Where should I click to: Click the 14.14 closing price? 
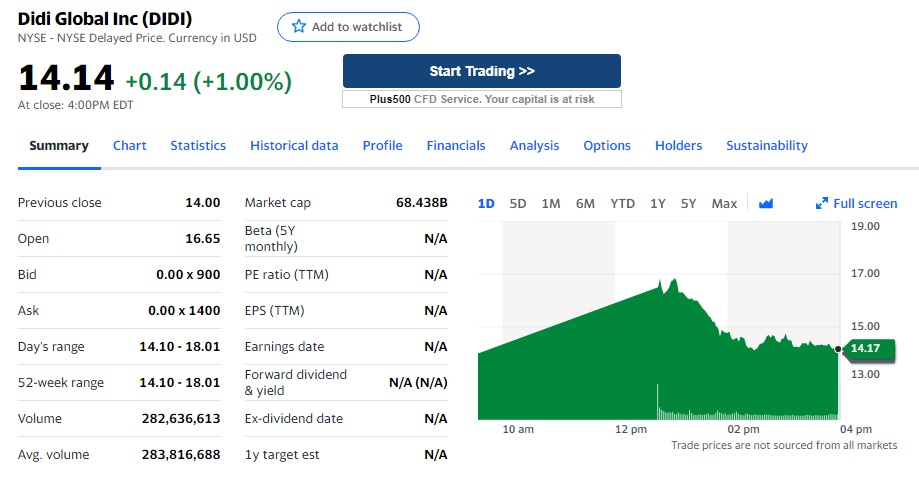(66, 78)
